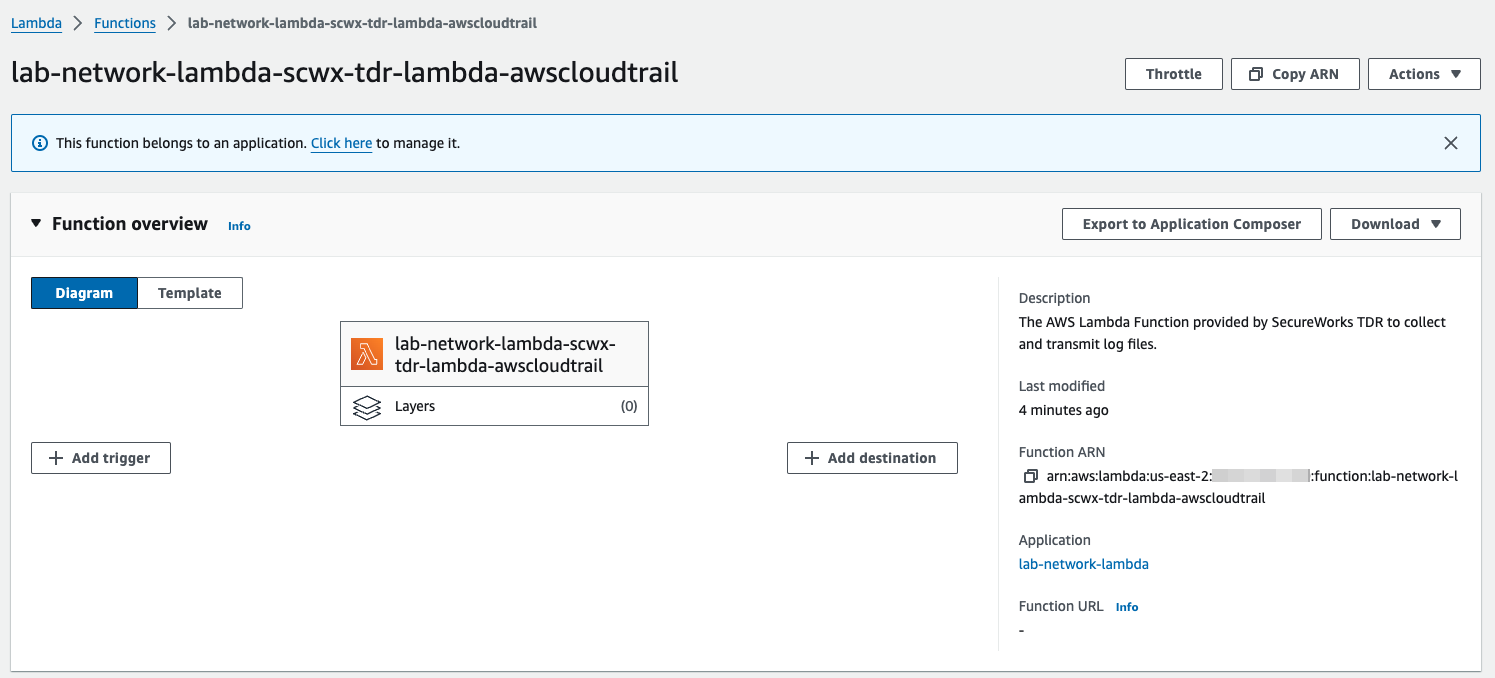
Task: Click the info circle icon in banner
Action: 40,143
